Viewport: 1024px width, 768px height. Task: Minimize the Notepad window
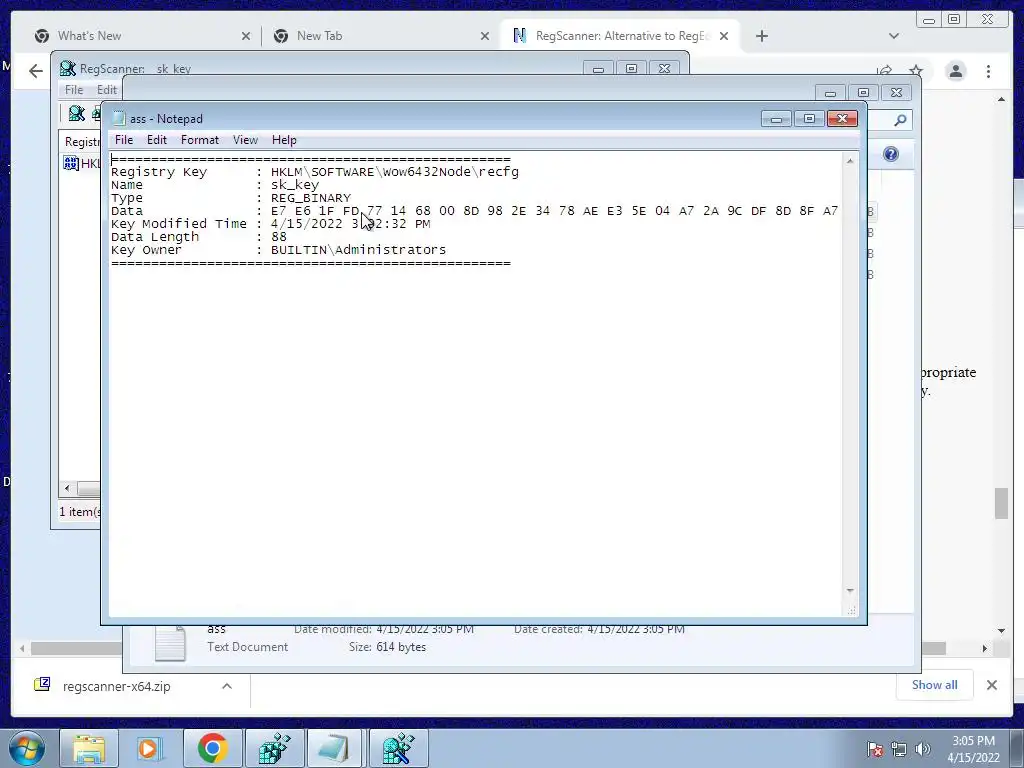tap(776, 119)
